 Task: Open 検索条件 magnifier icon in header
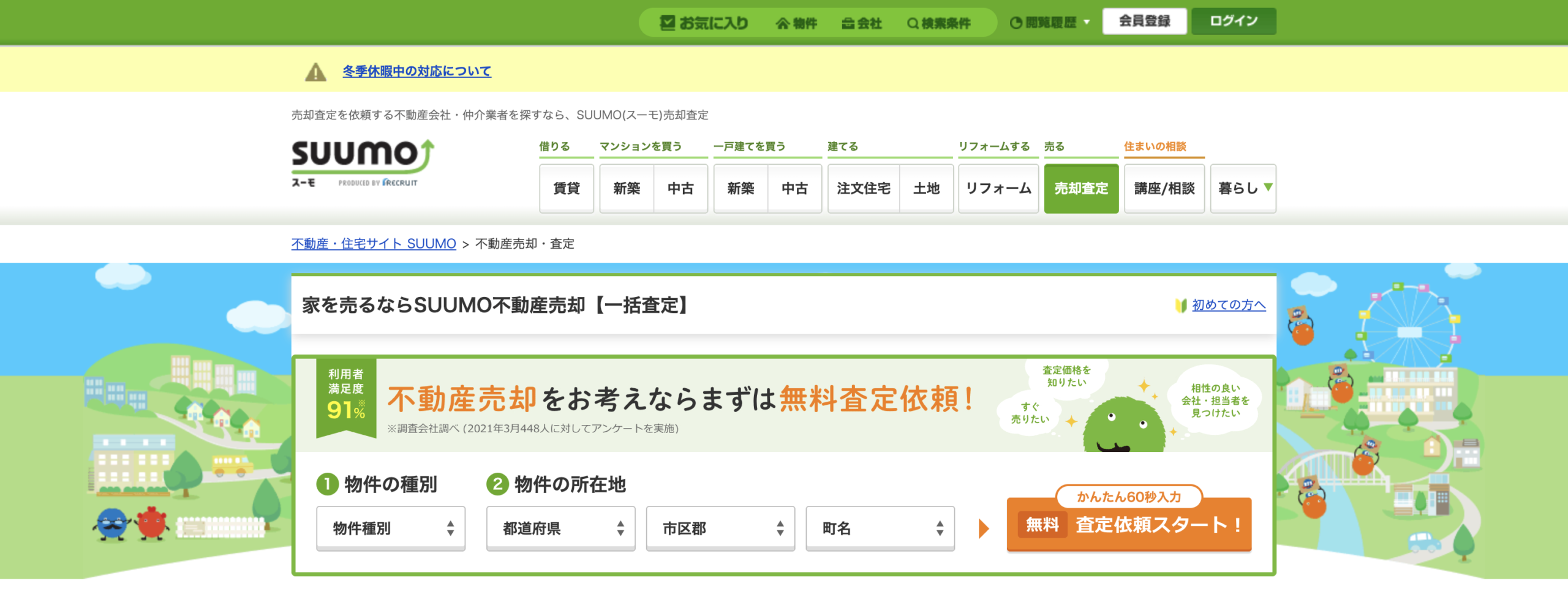[x=913, y=24]
